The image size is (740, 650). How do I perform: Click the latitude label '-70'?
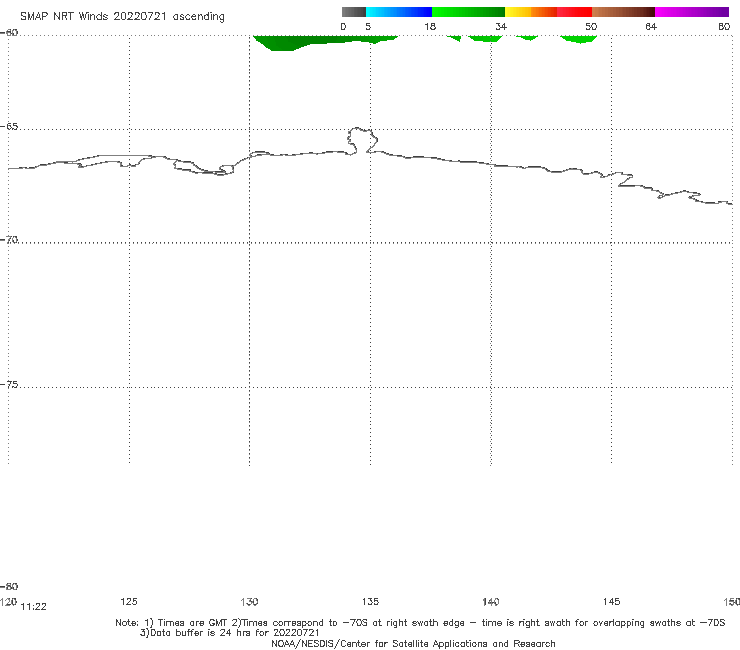tap(9, 240)
